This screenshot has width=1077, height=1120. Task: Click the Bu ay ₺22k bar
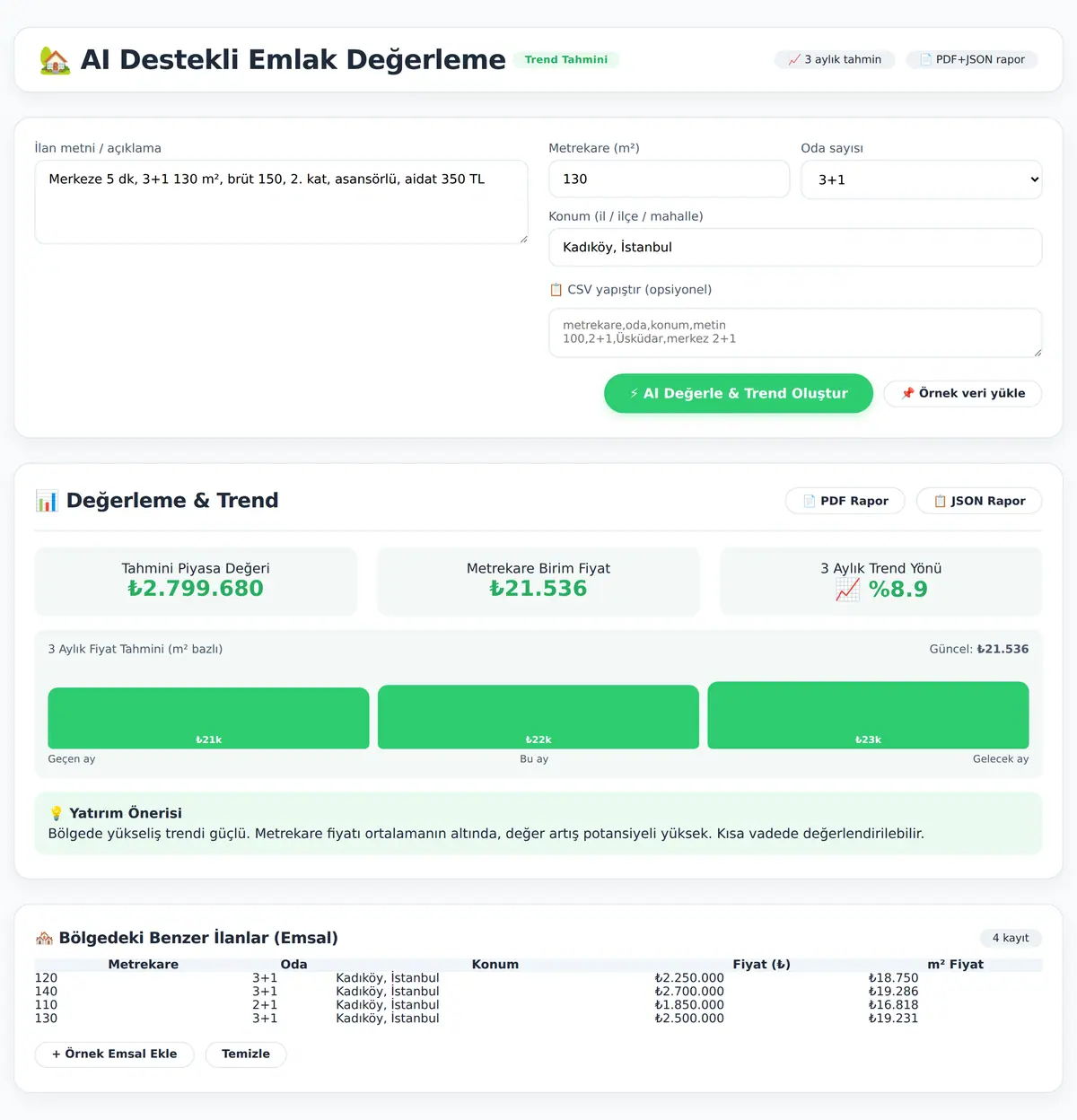pos(538,717)
